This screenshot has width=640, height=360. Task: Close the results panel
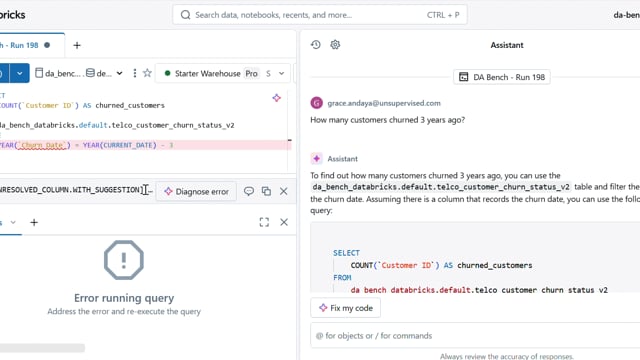284,222
